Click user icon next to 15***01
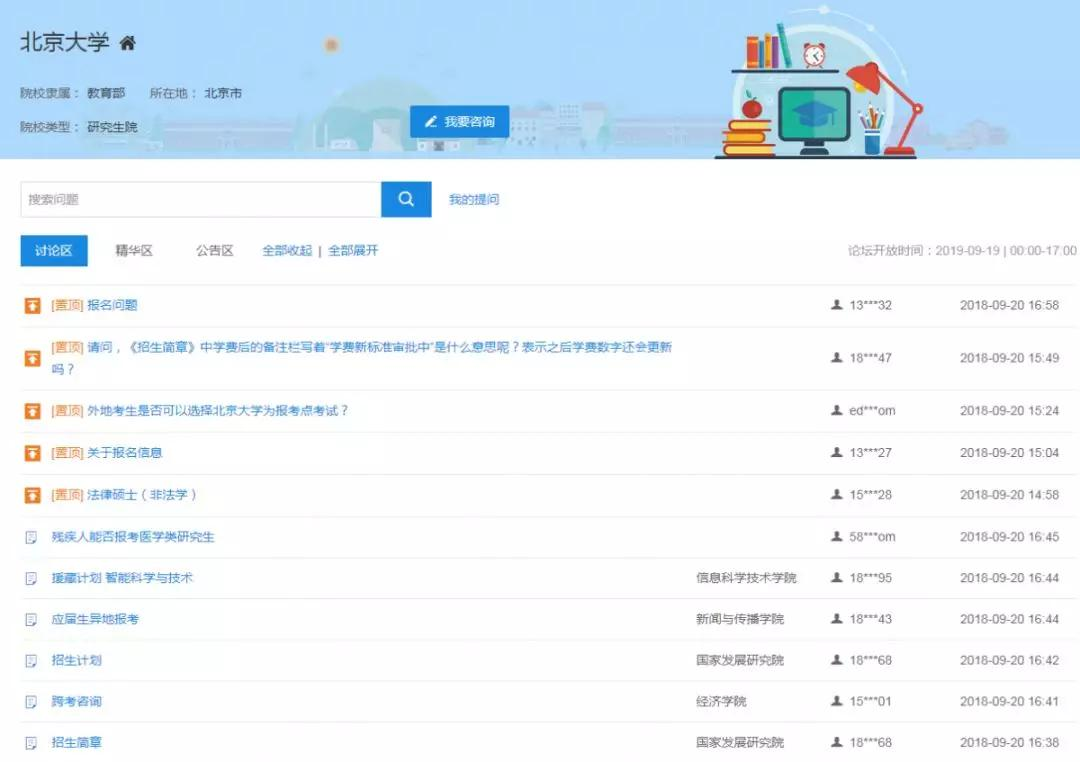1080x762 pixels. click(x=837, y=701)
